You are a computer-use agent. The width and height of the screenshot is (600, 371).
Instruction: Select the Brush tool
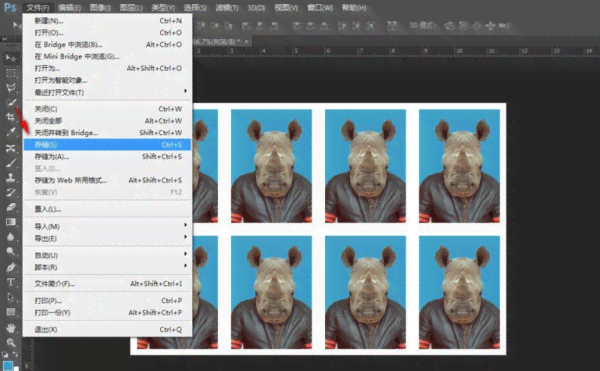tap(10, 163)
